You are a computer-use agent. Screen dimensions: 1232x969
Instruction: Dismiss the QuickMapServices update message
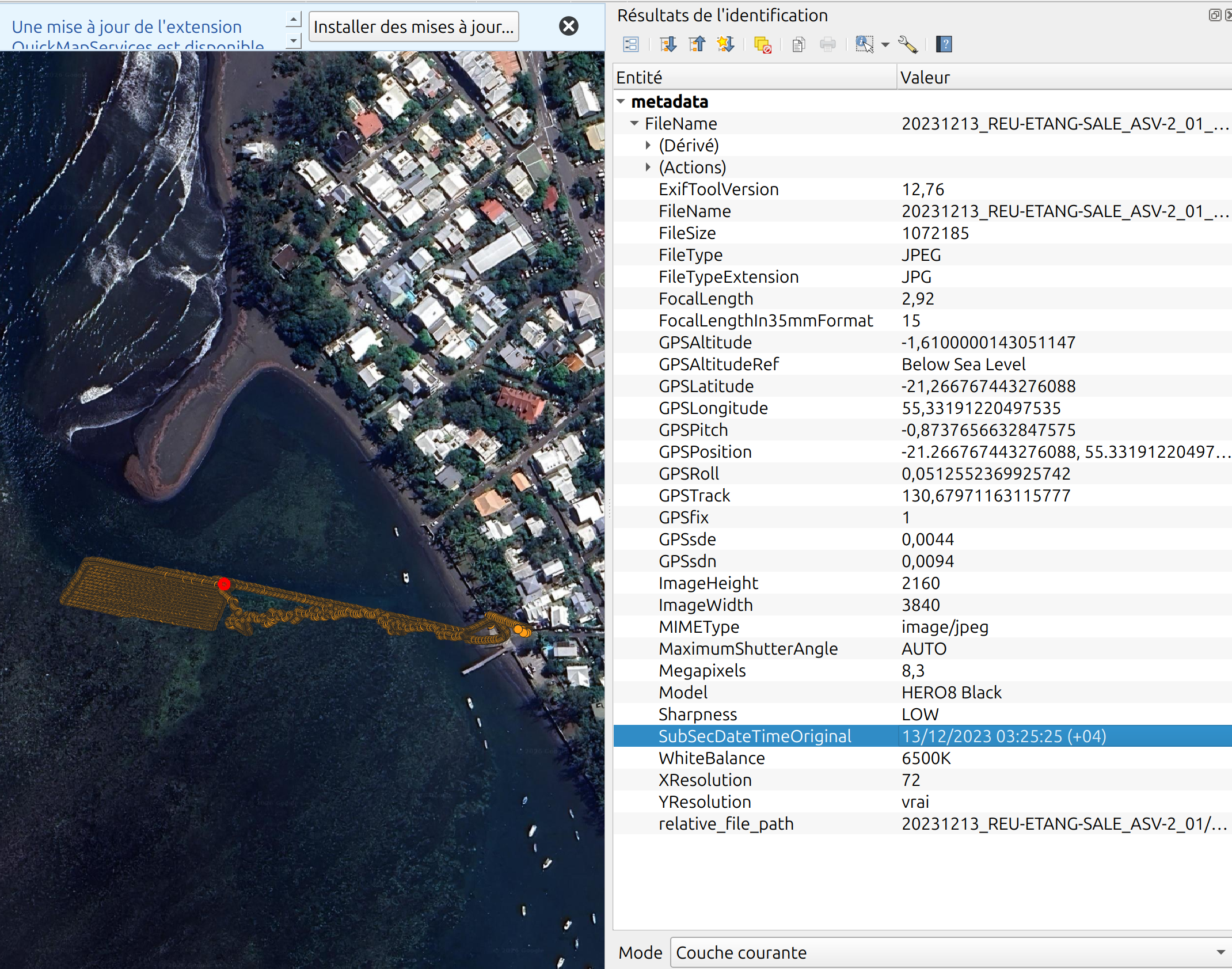tap(568, 26)
